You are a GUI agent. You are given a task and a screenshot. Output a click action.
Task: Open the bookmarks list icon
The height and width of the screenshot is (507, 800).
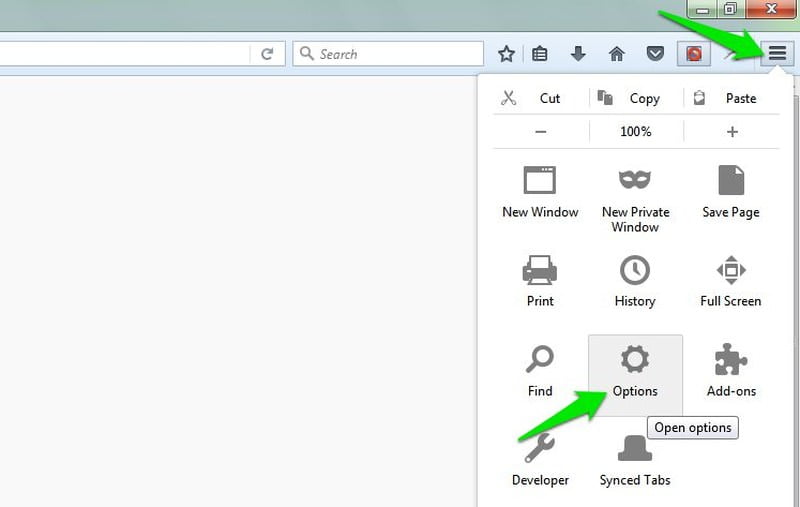(540, 54)
